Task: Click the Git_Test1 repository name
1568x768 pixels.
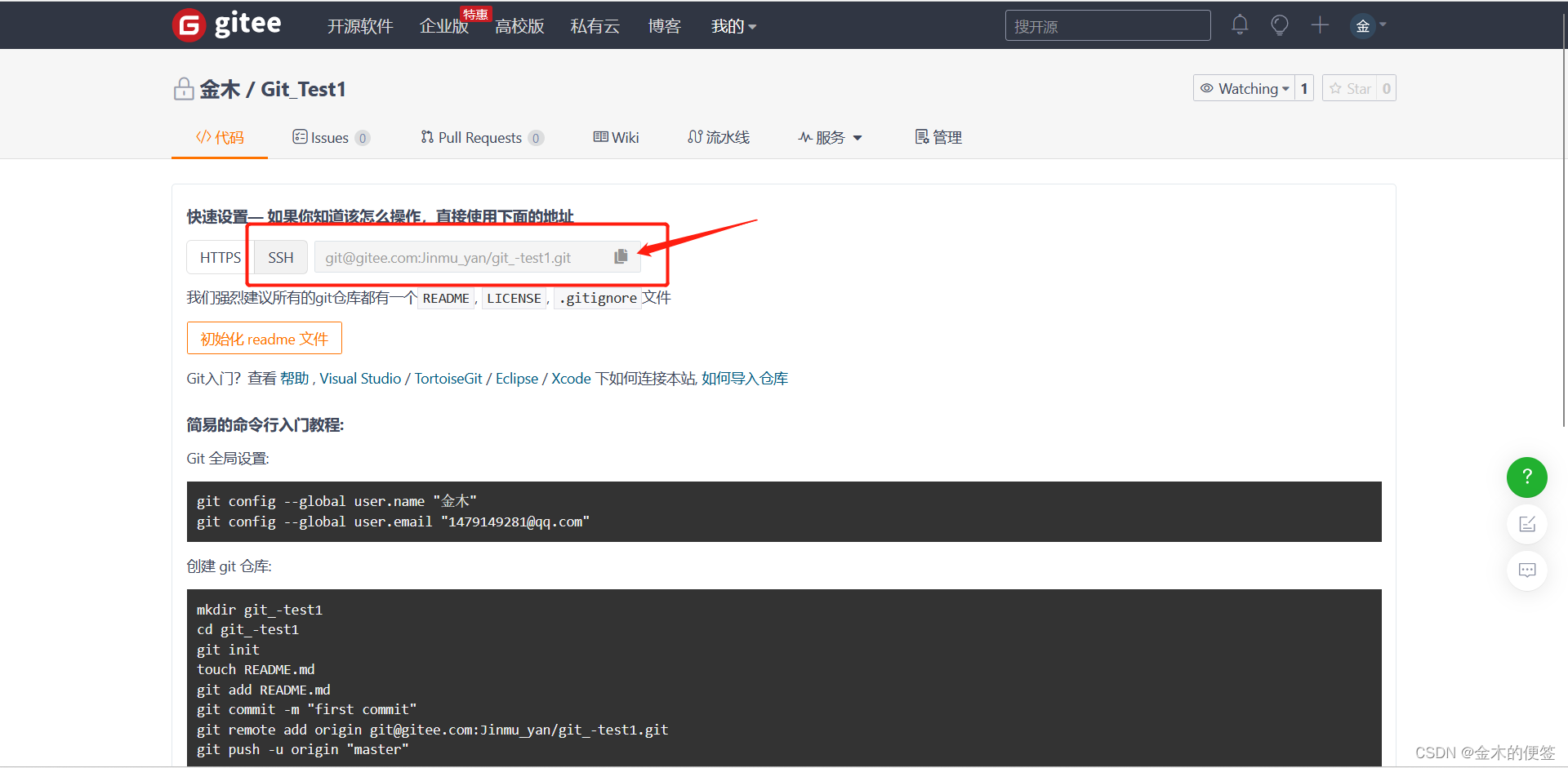Action: pos(303,89)
